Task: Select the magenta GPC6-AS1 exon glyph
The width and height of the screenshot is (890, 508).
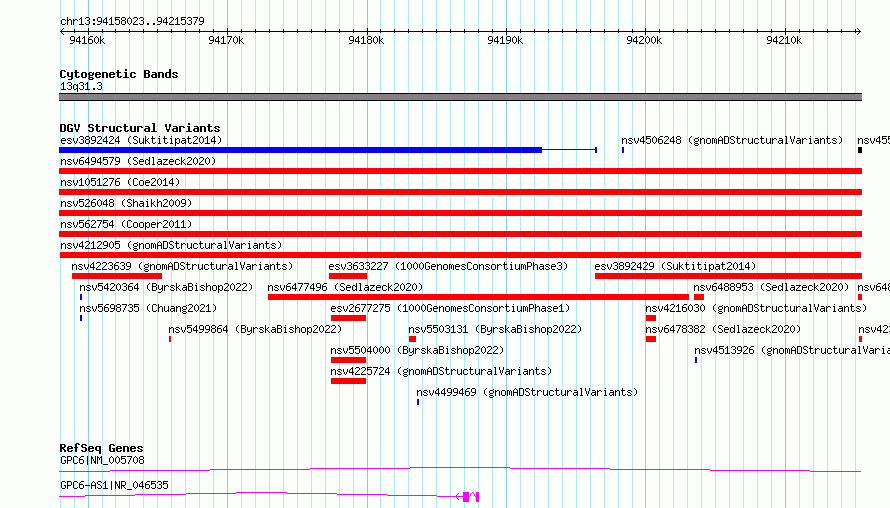Action: (x=466, y=497)
